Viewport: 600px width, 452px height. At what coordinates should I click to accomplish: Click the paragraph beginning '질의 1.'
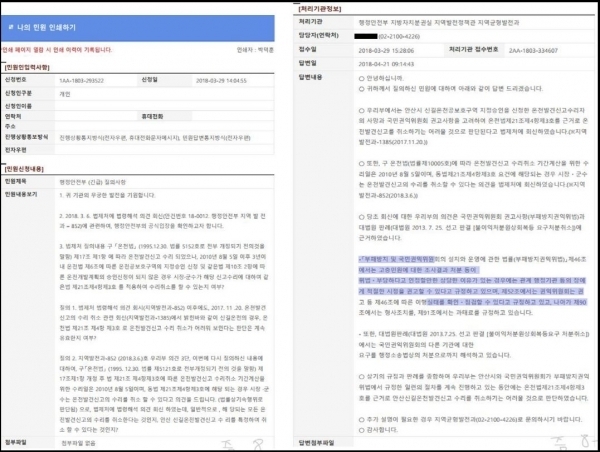(164, 323)
